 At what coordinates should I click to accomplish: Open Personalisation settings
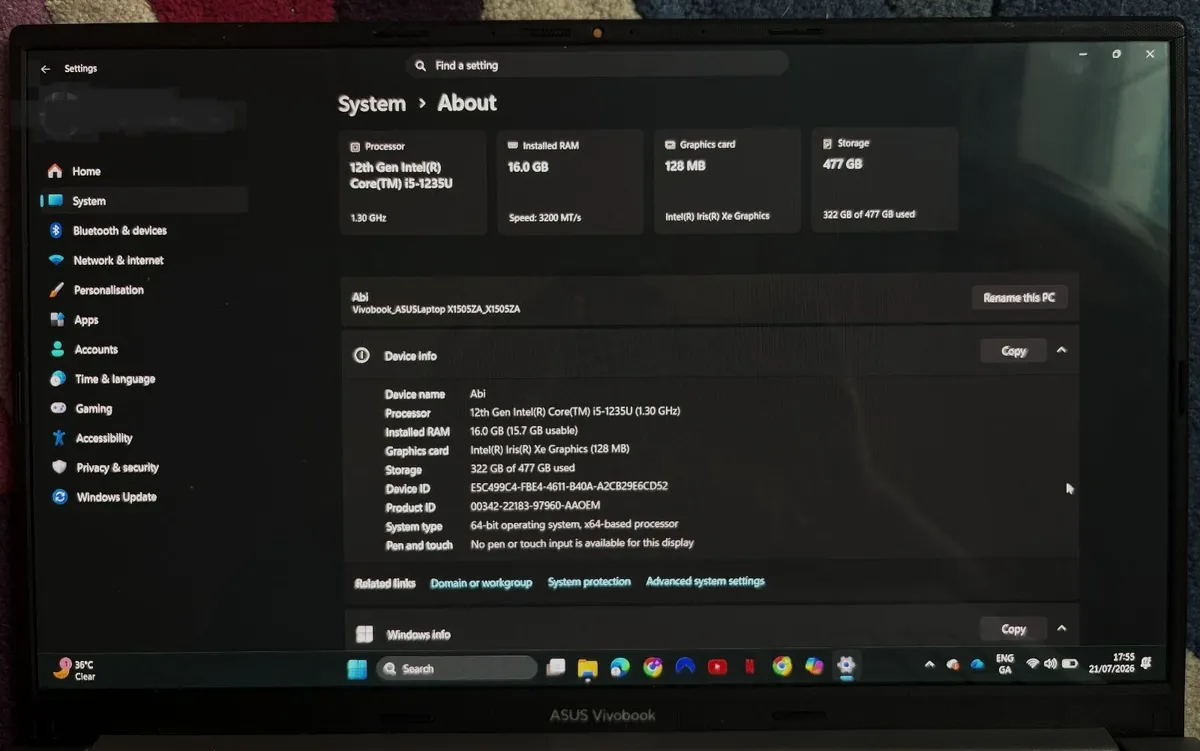click(x=144, y=290)
